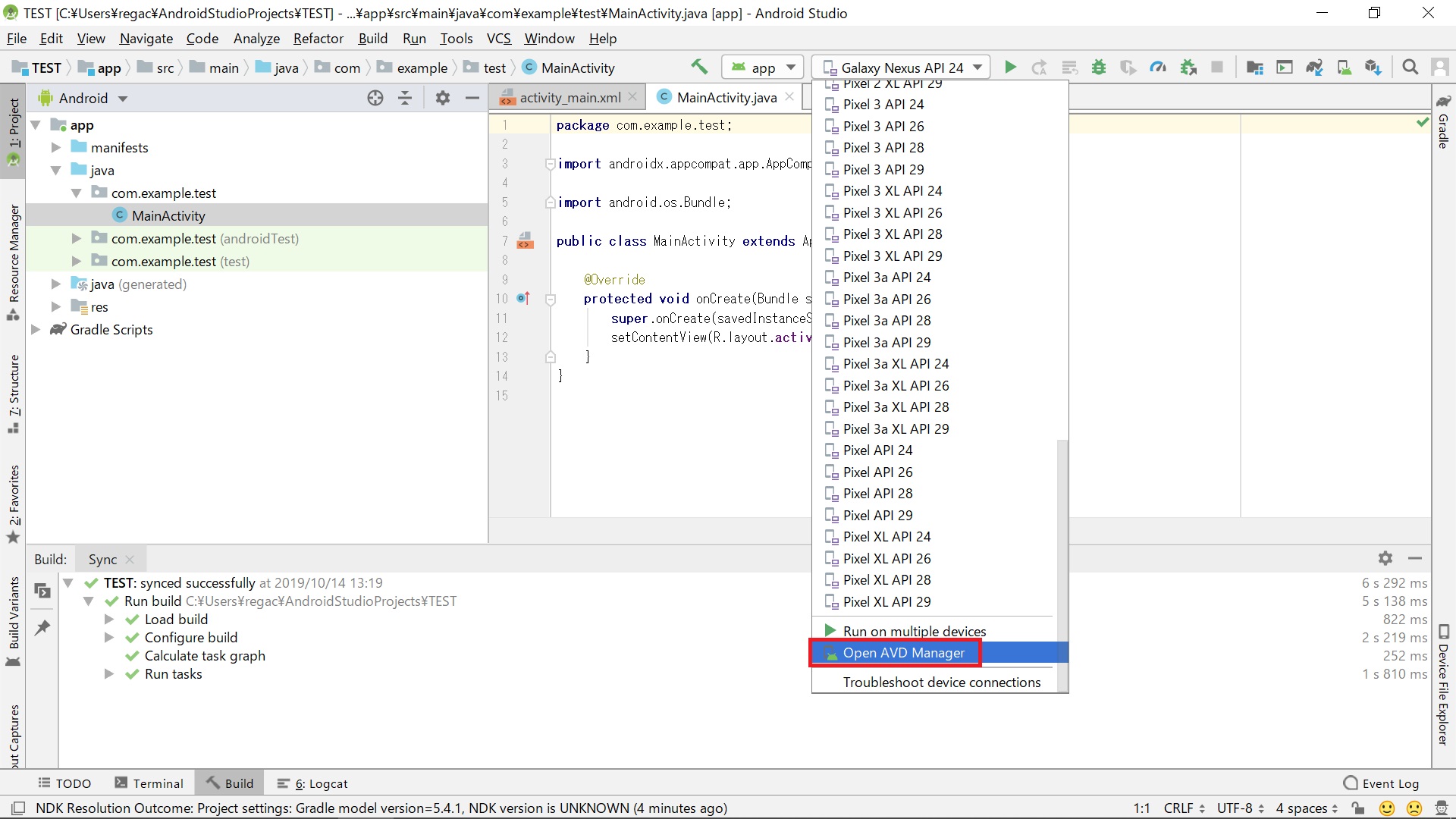
Task: Open the Event Log
Action: coord(1381,783)
